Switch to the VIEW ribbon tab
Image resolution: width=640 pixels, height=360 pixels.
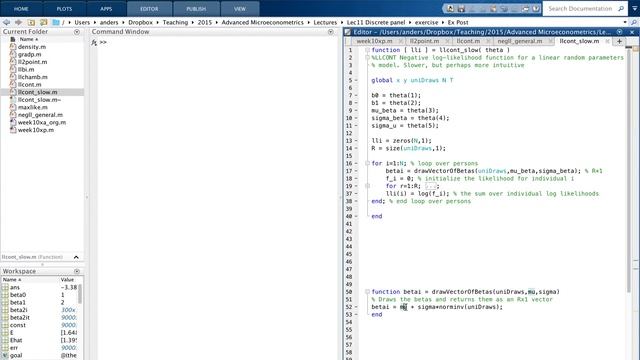coord(240,9)
